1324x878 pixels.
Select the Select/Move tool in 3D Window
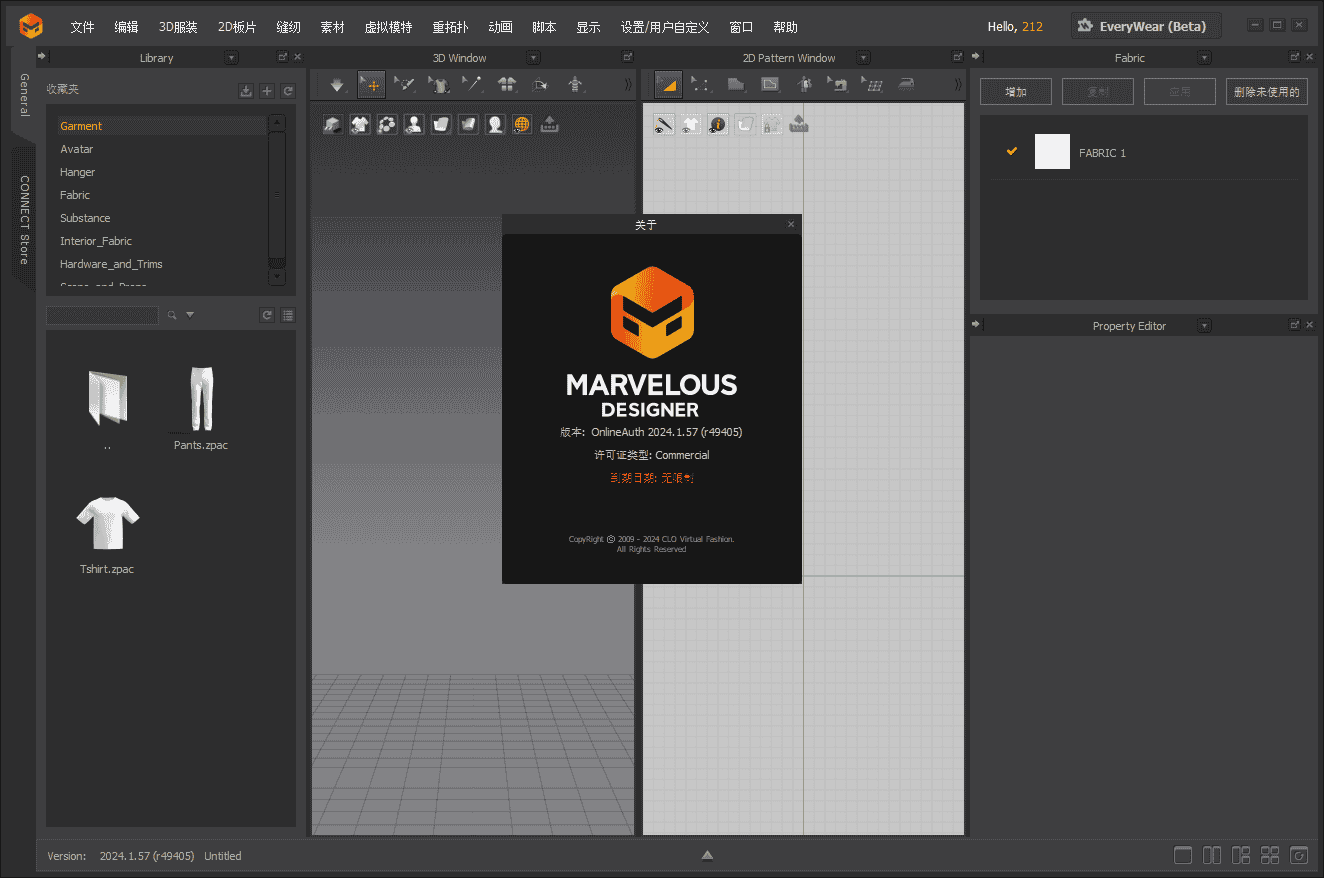[372, 85]
